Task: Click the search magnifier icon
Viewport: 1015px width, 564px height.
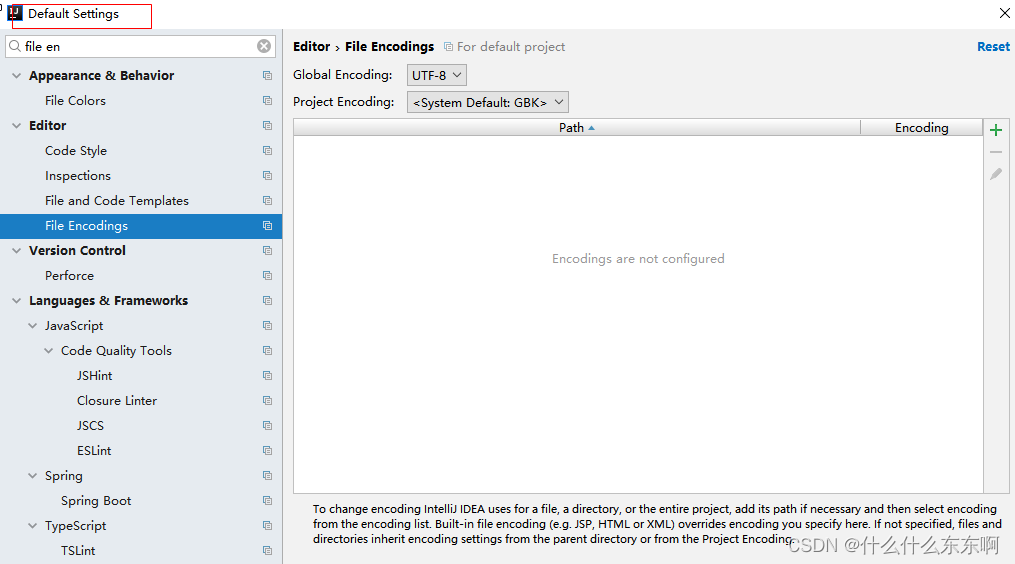Action: pos(15,46)
